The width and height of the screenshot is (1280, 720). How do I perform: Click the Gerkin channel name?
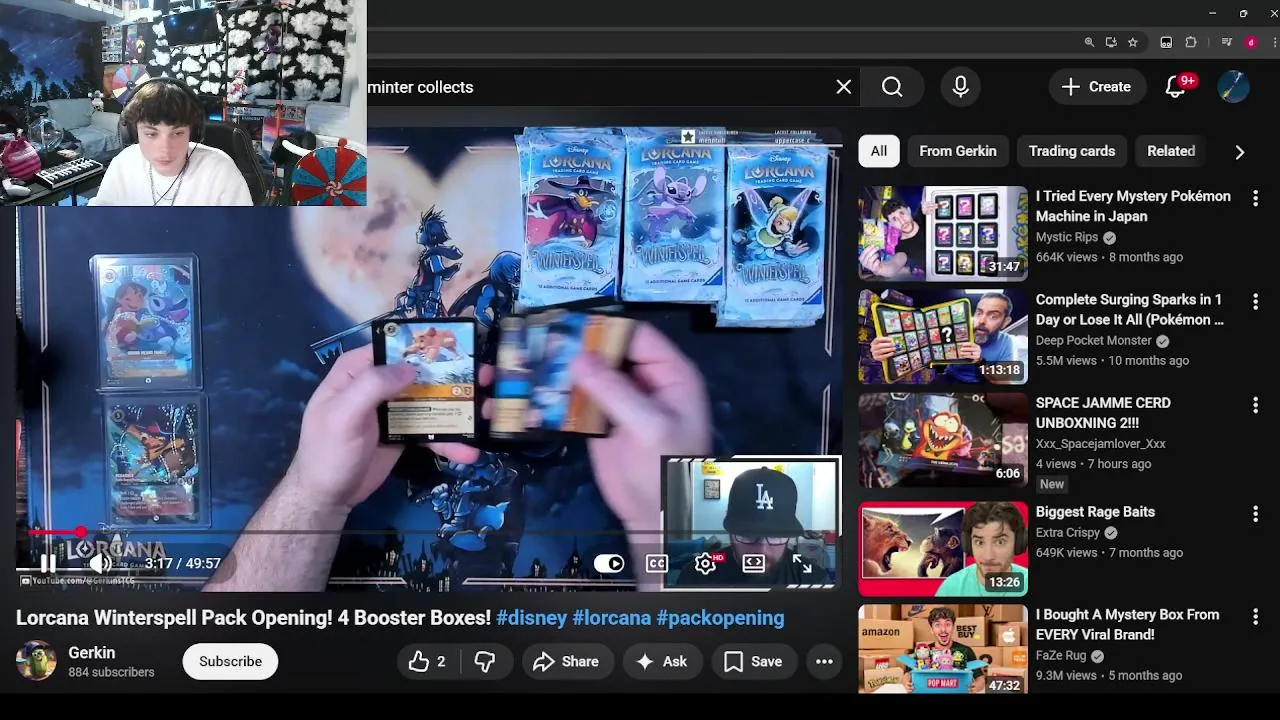pyautogui.click(x=92, y=653)
